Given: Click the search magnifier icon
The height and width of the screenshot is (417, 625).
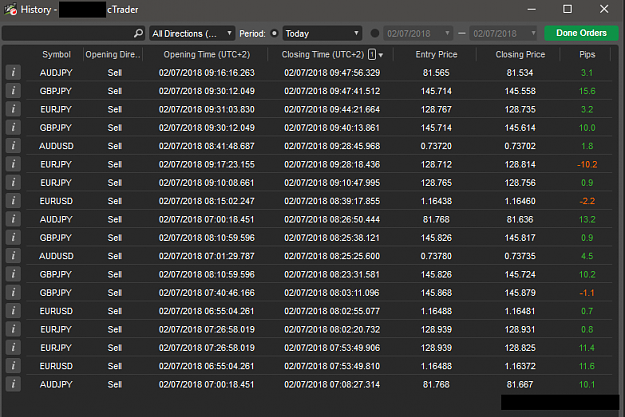Looking at the screenshot, I should click(138, 33).
